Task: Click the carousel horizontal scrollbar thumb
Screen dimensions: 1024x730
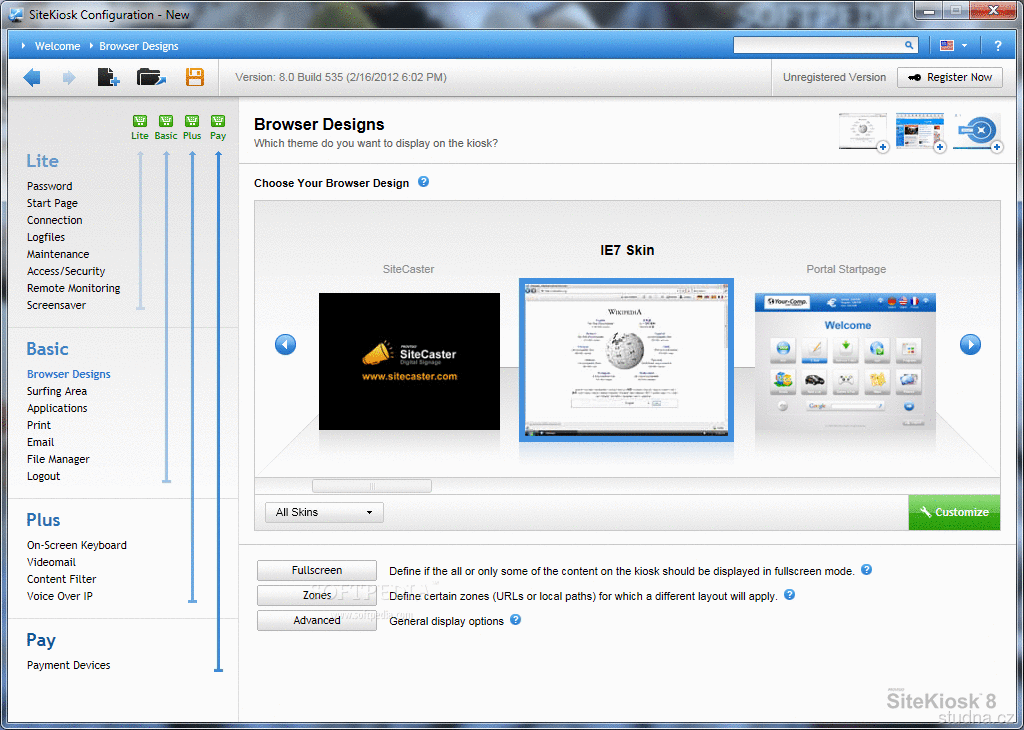Action: click(372, 486)
